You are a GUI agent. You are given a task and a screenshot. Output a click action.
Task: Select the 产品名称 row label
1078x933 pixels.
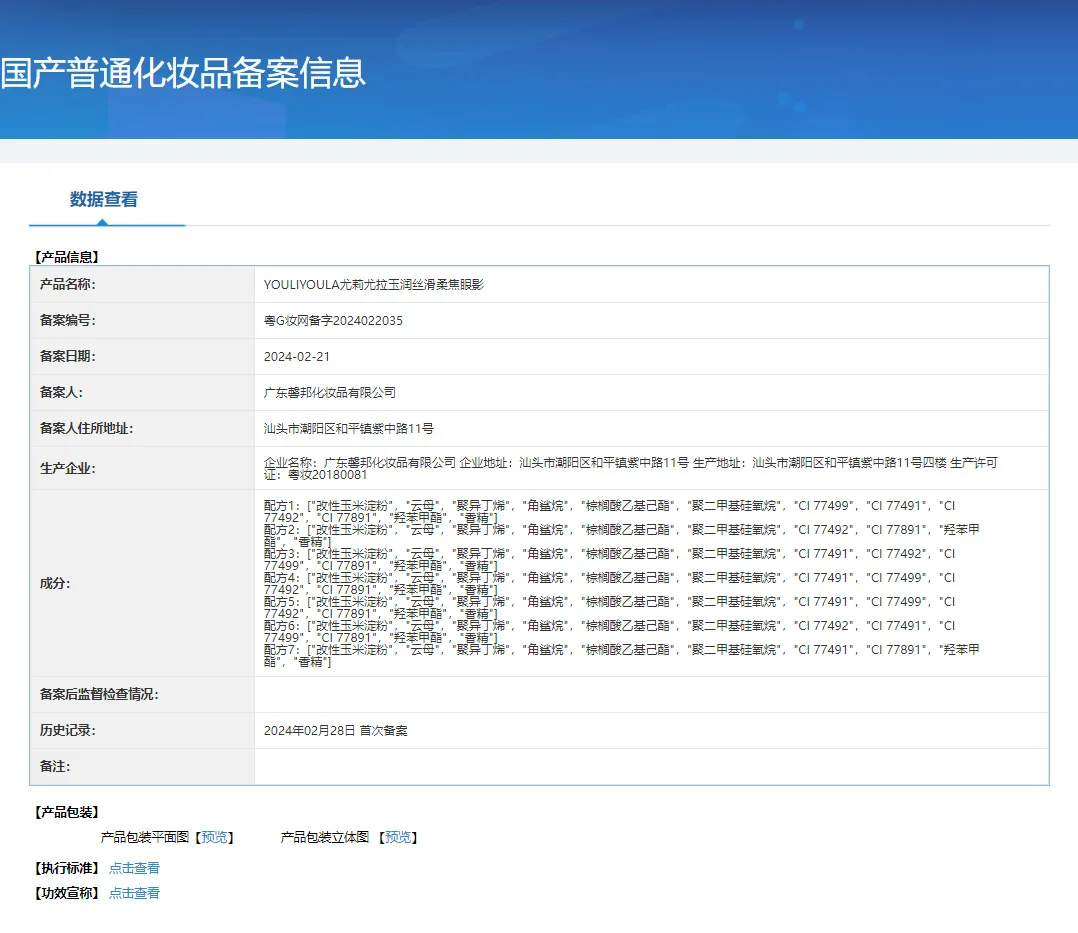pyautogui.click(x=67, y=284)
